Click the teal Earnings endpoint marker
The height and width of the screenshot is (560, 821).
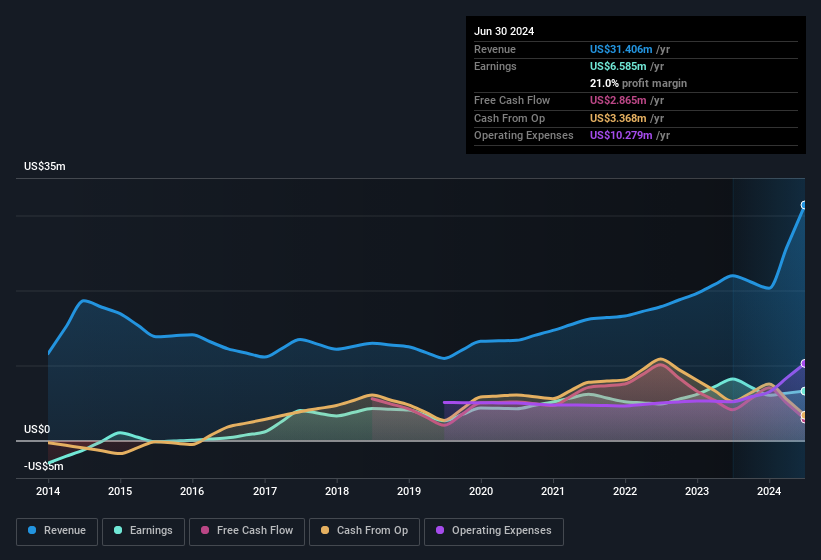[804, 391]
